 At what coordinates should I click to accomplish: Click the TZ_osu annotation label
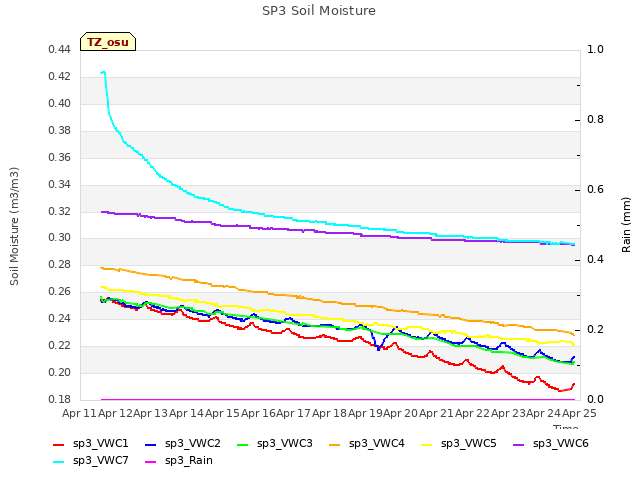click(x=108, y=42)
